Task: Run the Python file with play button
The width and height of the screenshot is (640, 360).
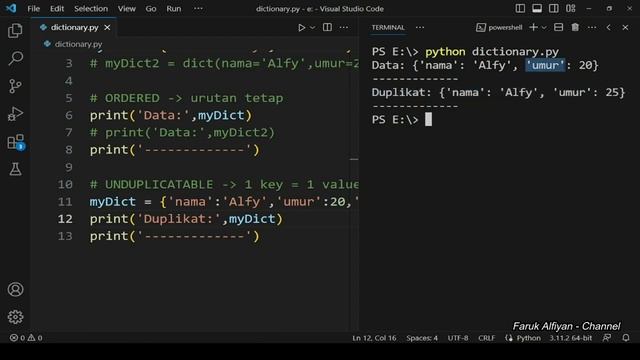Action: 301,28
